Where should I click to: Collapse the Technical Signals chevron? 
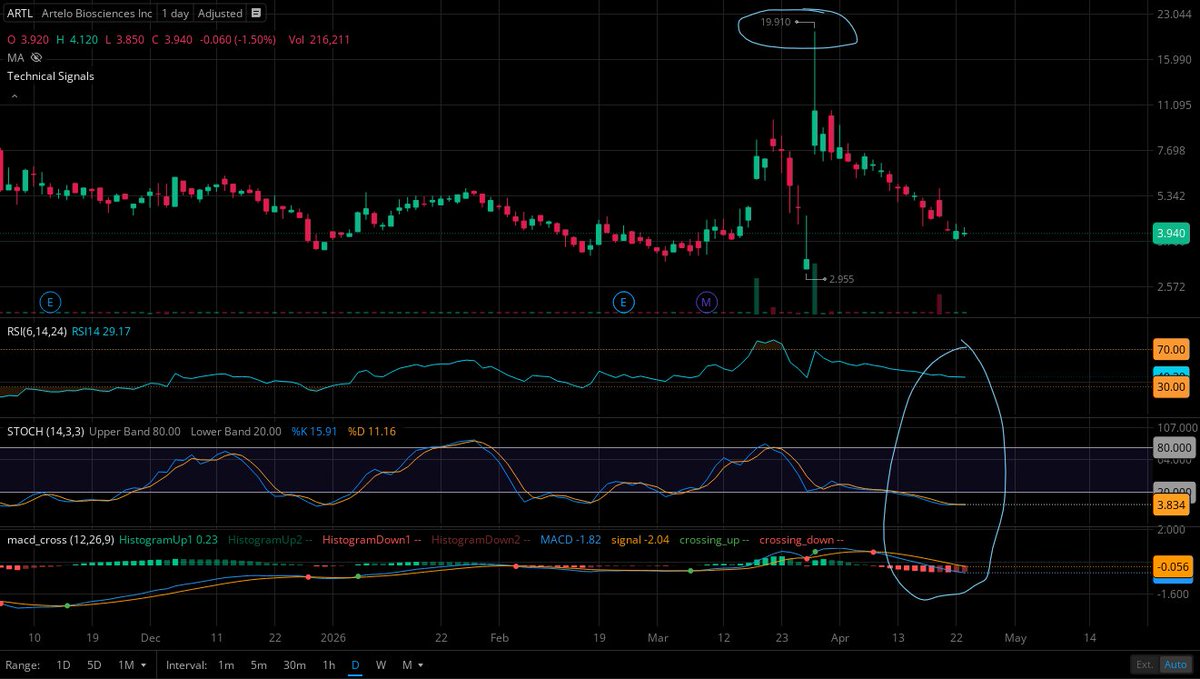14,96
